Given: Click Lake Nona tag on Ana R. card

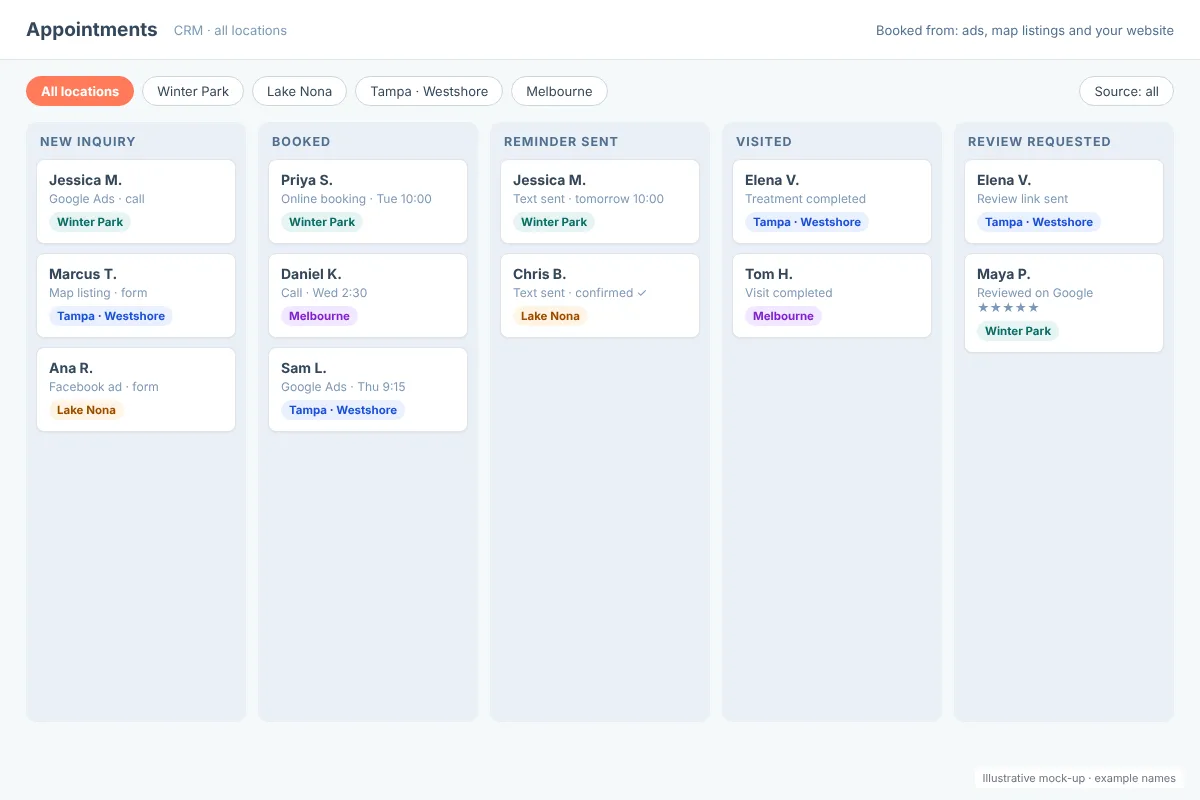Looking at the screenshot, I should point(86,410).
